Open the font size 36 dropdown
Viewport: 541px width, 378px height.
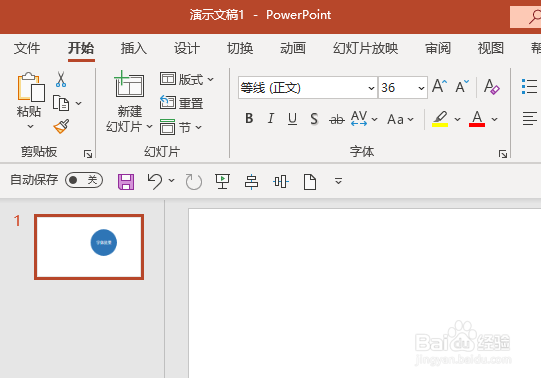tap(421, 88)
